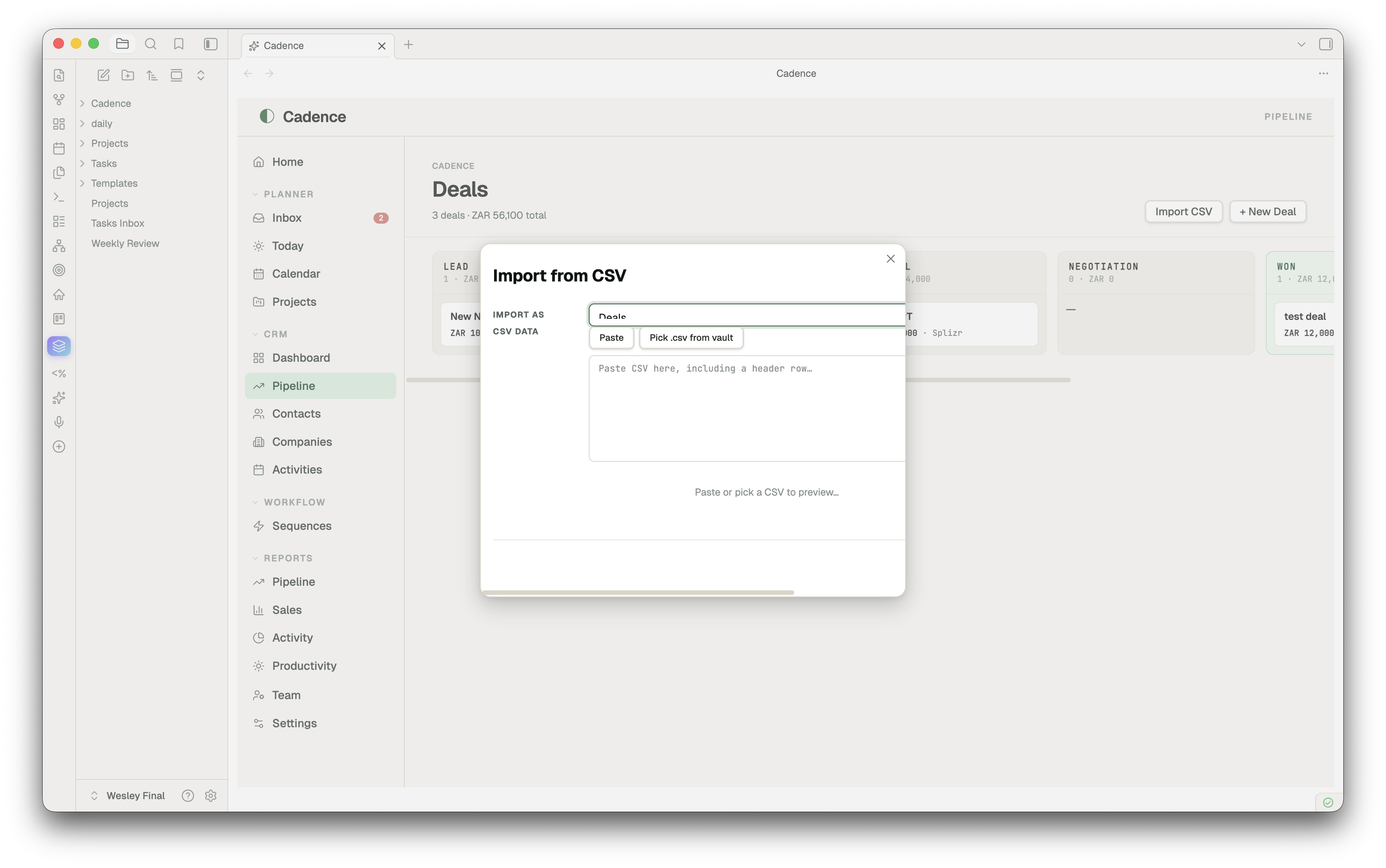
Task: Open quick switcher file-search ribbon icon
Action: 59,75
